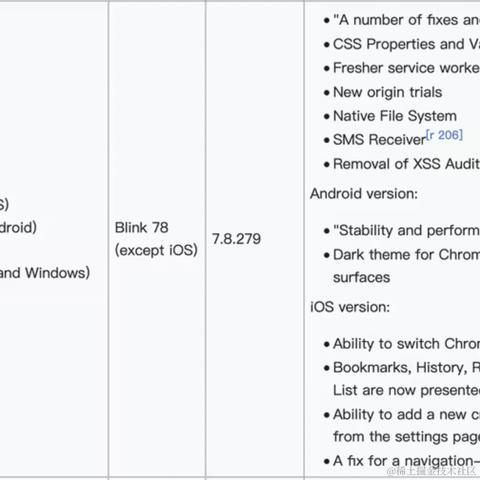Screen dimensions: 480x480
Task: Select the CSS Properties and Values item
Action: (407, 44)
